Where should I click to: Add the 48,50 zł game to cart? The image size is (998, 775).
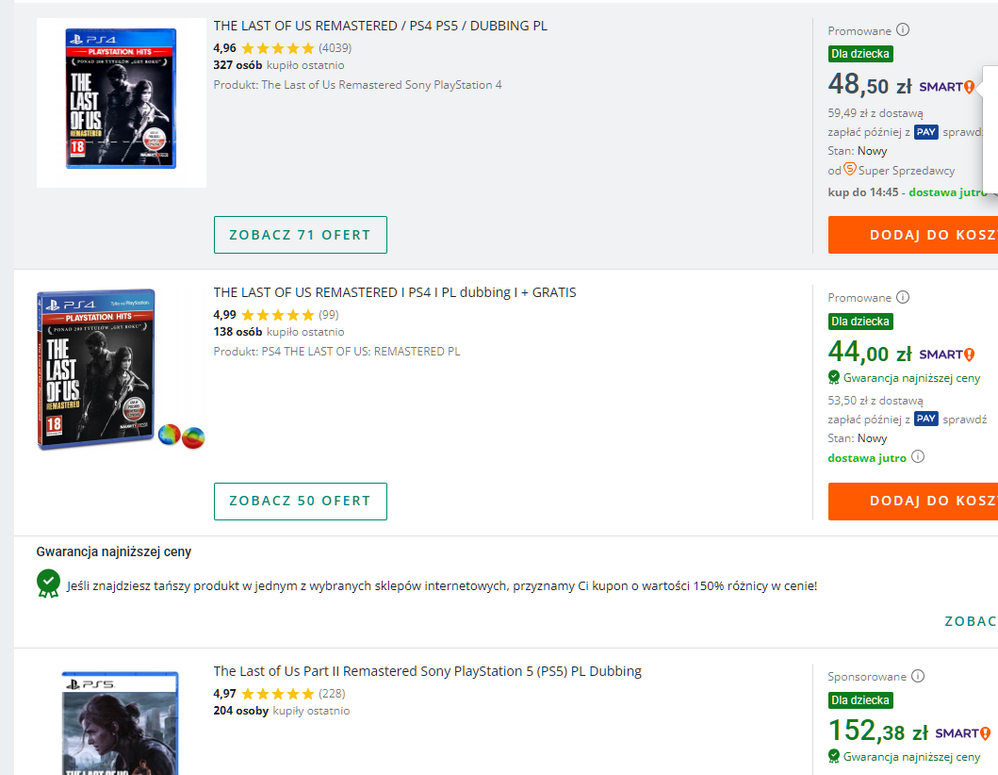pyautogui.click(x=912, y=235)
